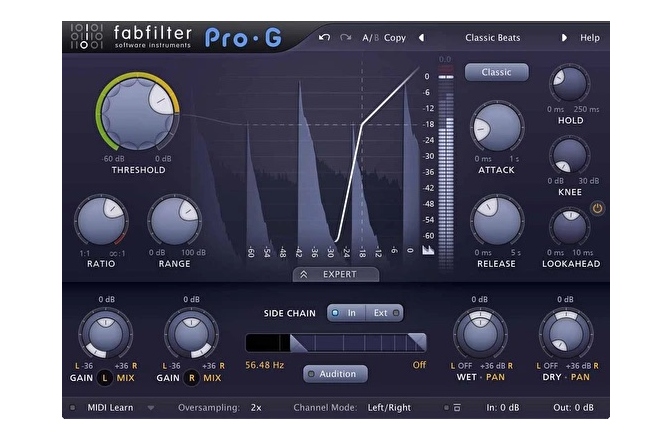Image resolution: width=672 pixels, height=440 pixels.
Task: Collapse the Expert panel
Action: coord(336,274)
